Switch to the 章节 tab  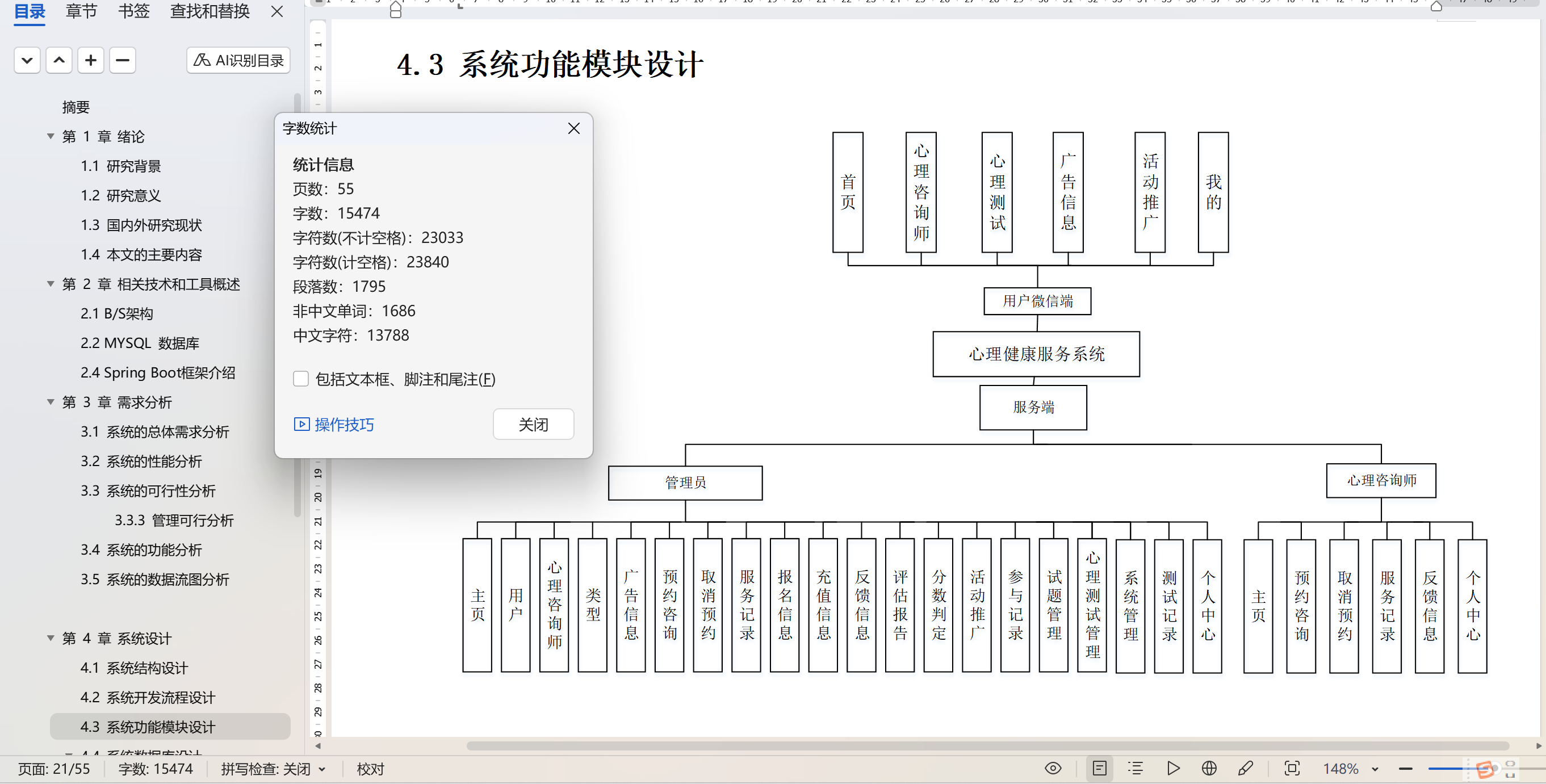click(81, 11)
